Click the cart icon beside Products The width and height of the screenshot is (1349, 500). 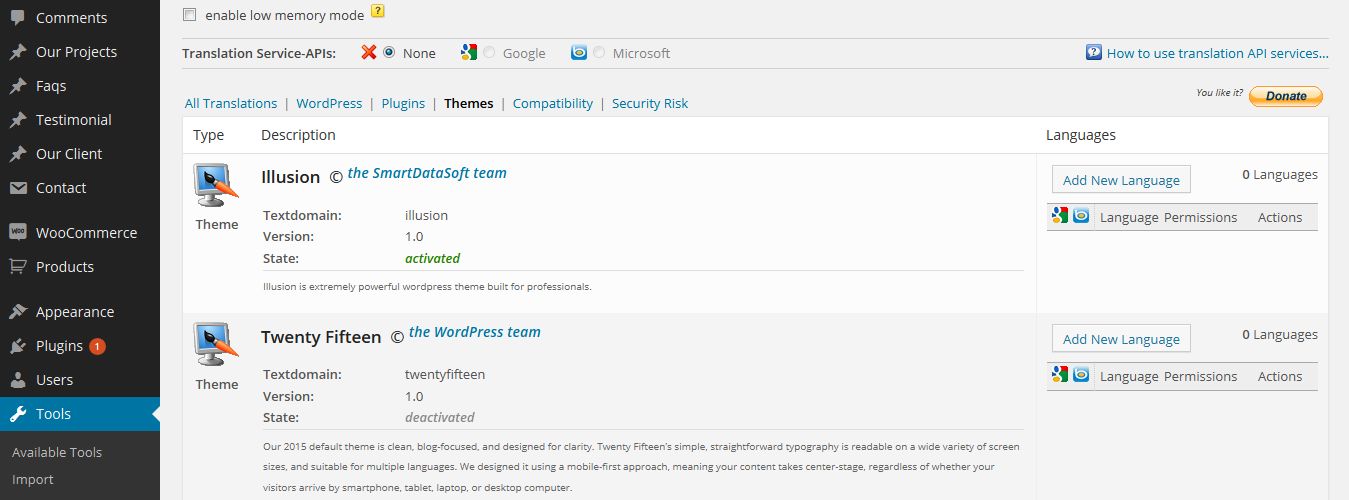coord(18,267)
